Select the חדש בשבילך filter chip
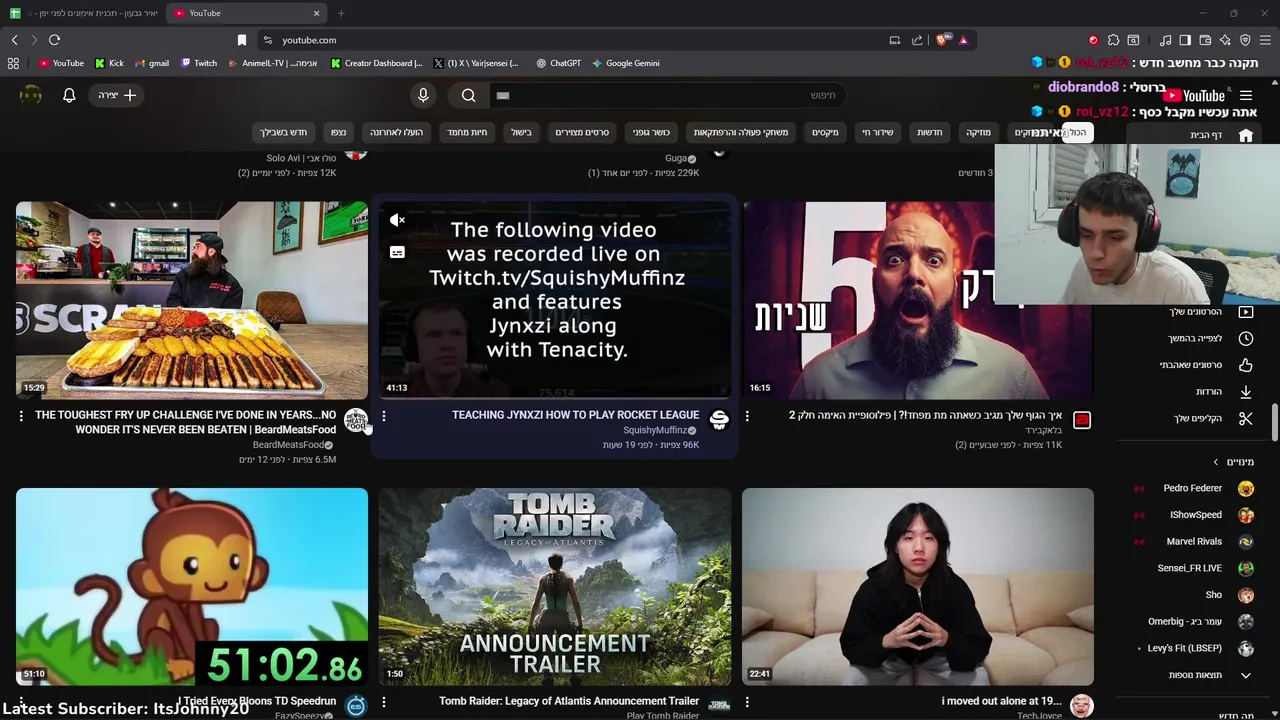Image resolution: width=1280 pixels, height=720 pixels. pyautogui.click(x=284, y=132)
